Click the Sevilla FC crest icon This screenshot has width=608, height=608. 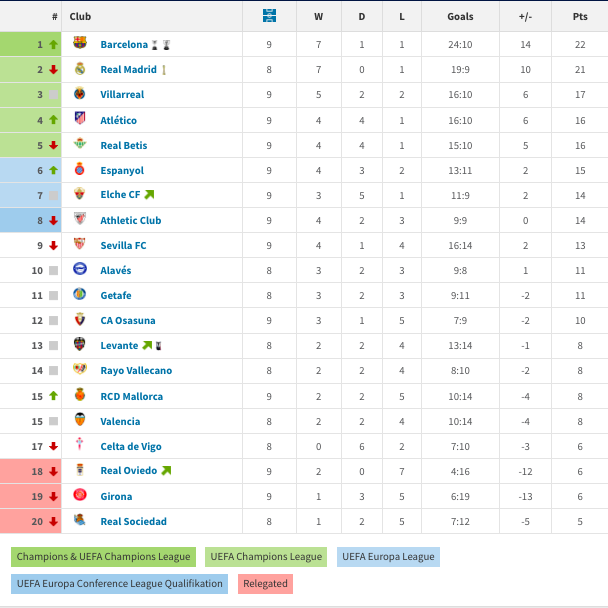[x=80, y=245]
